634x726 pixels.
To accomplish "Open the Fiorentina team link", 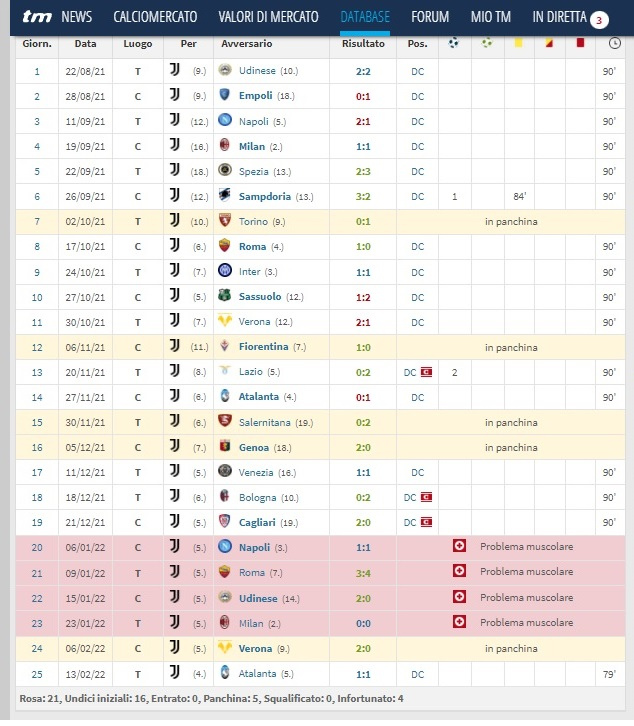I will (264, 347).
